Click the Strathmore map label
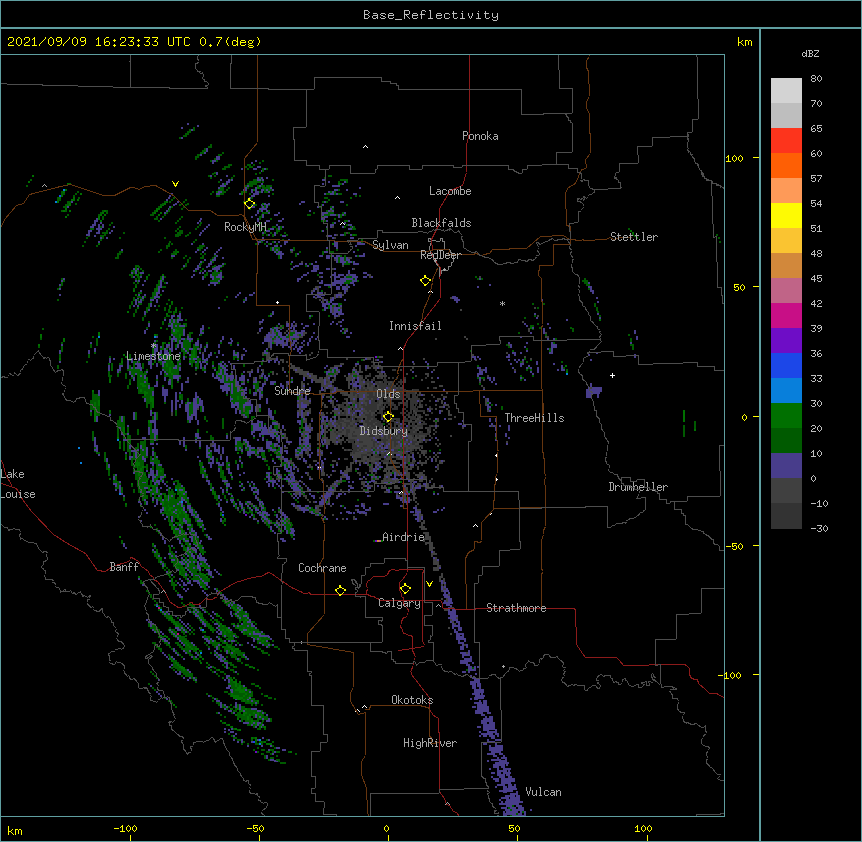 coord(516,608)
